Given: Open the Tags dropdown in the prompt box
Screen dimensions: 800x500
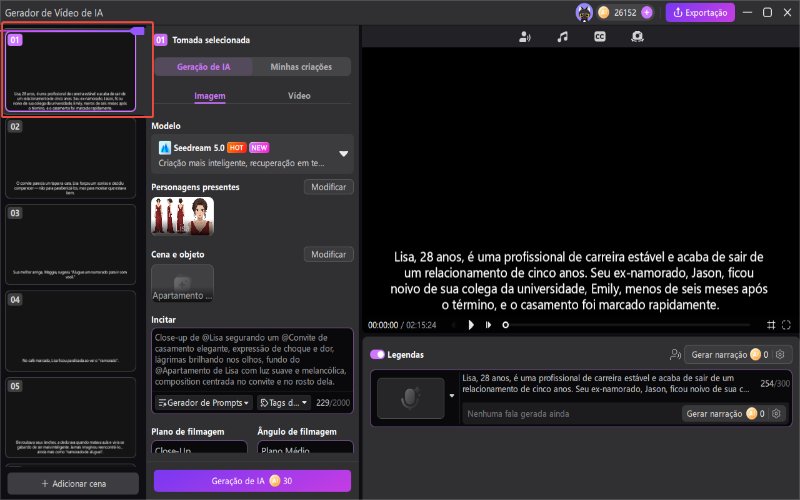Looking at the screenshot, I should tap(283, 403).
